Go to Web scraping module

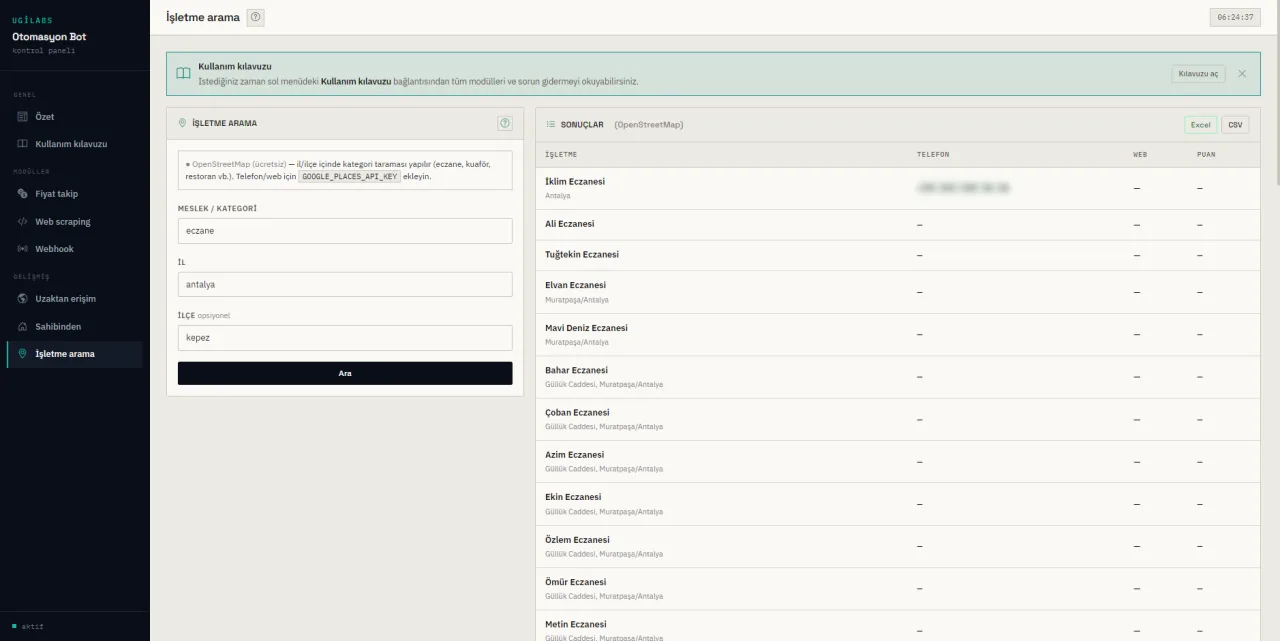[x=74, y=222]
